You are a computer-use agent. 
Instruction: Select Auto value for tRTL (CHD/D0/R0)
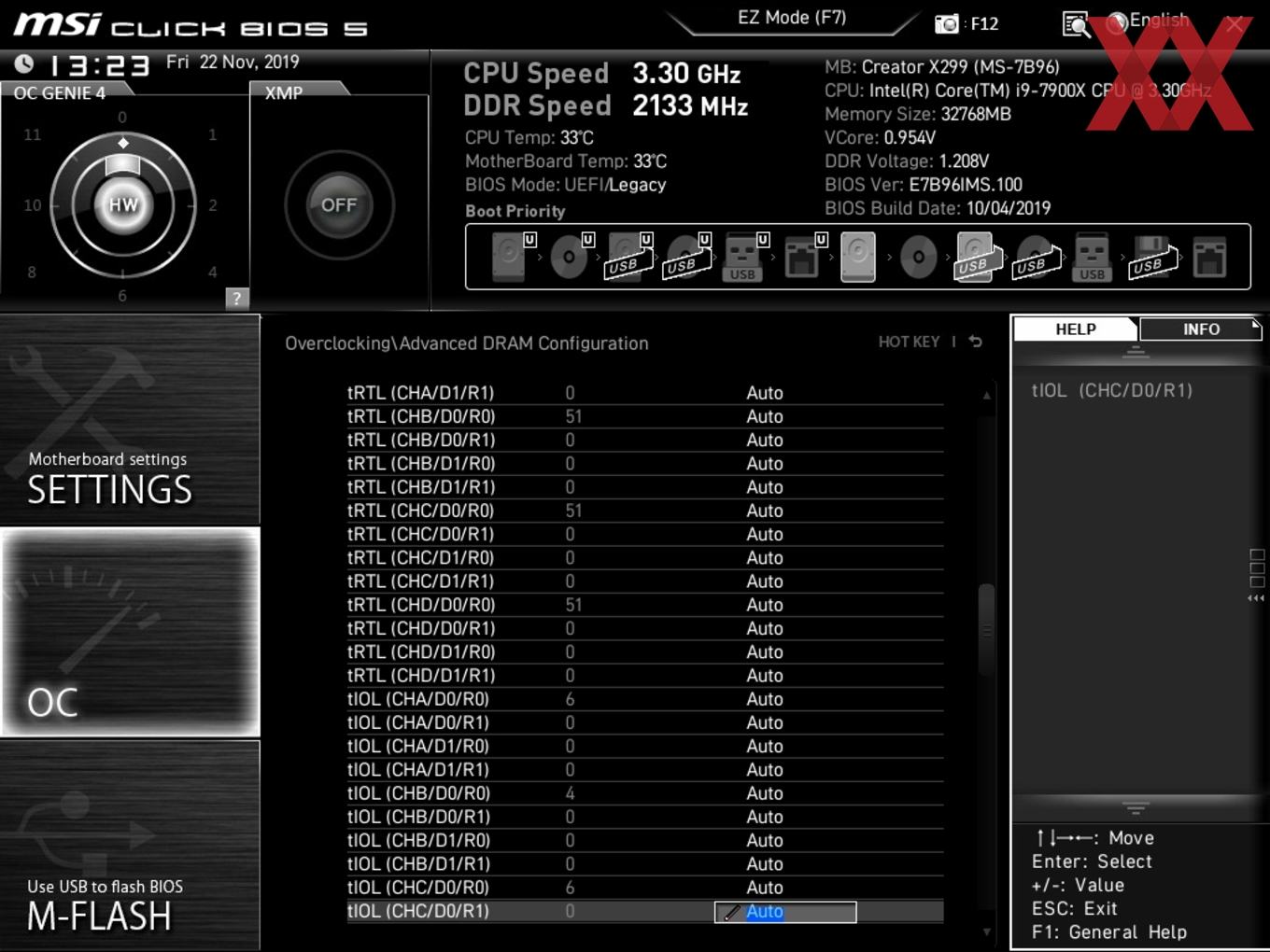point(764,605)
